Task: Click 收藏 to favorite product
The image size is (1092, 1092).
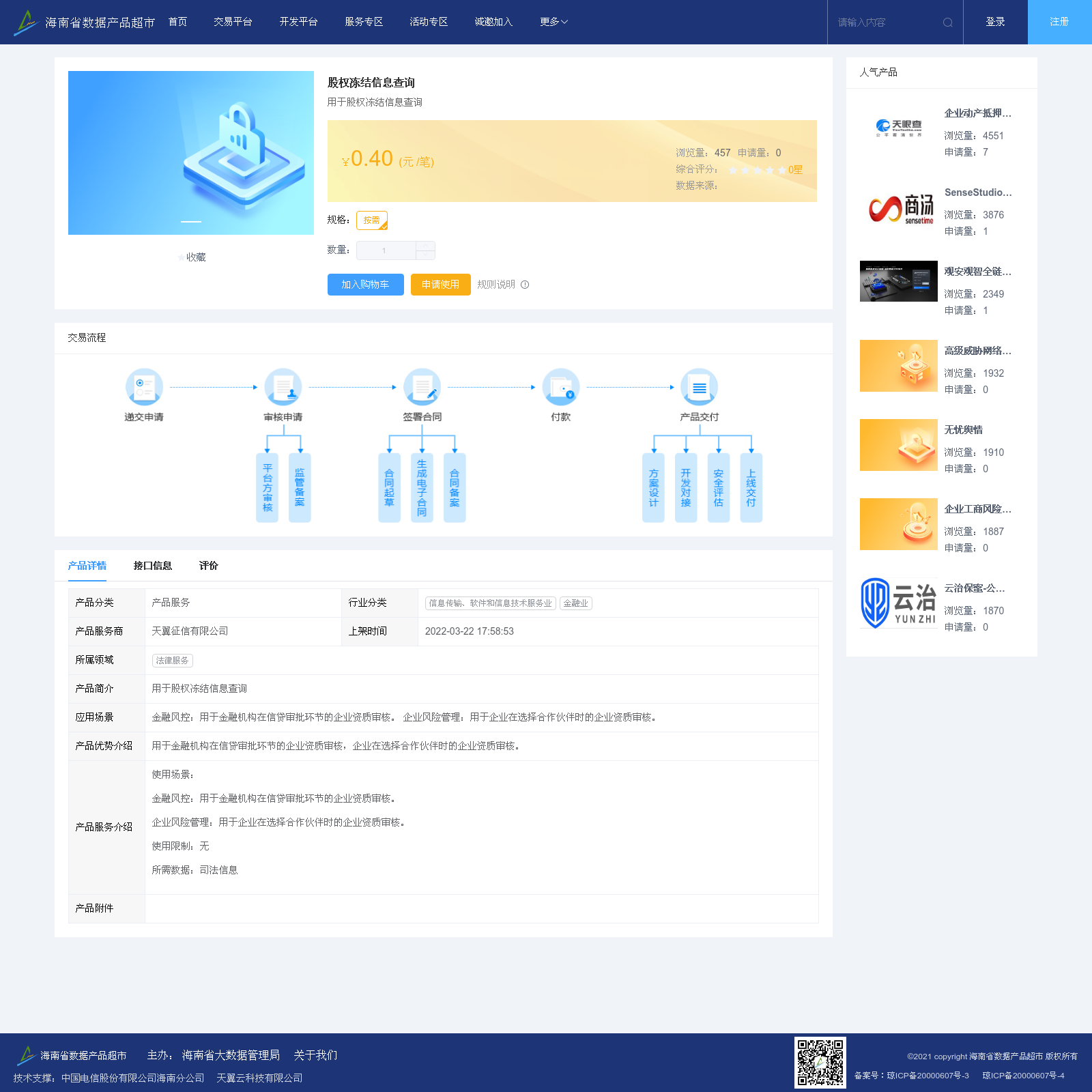Action: pos(191,257)
